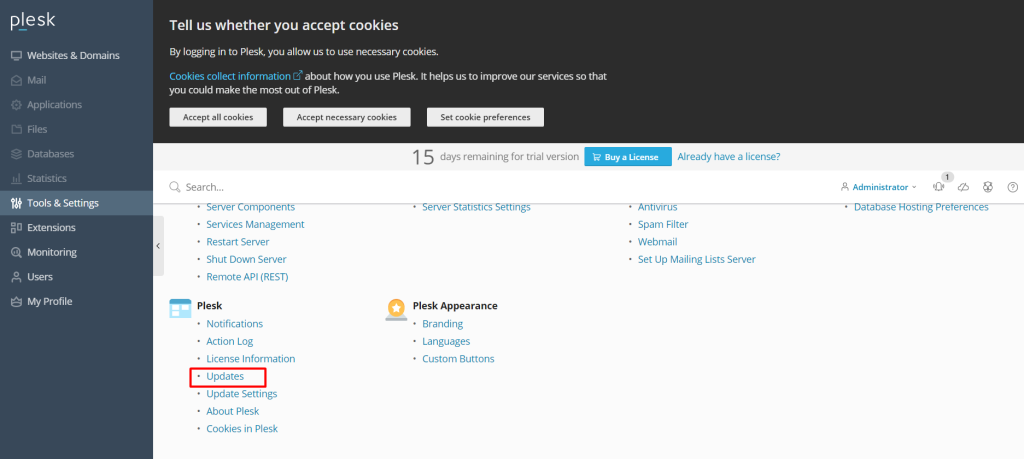Collapse the sidebar with the arrow handle

158,245
